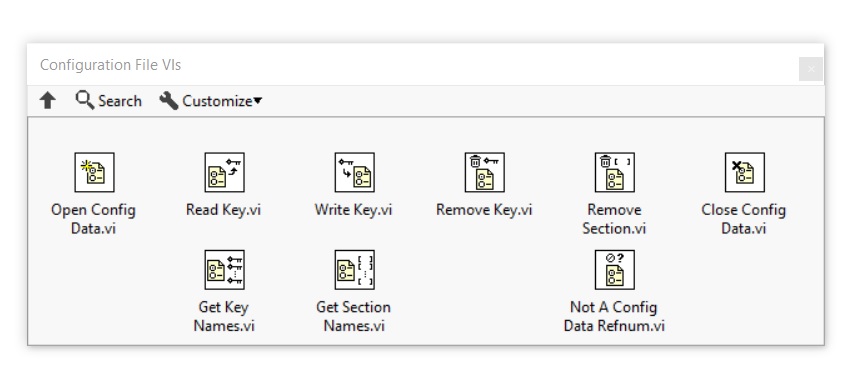Choose the Get Section Names.vi icon
The width and height of the screenshot is (848, 372).
tap(355, 269)
